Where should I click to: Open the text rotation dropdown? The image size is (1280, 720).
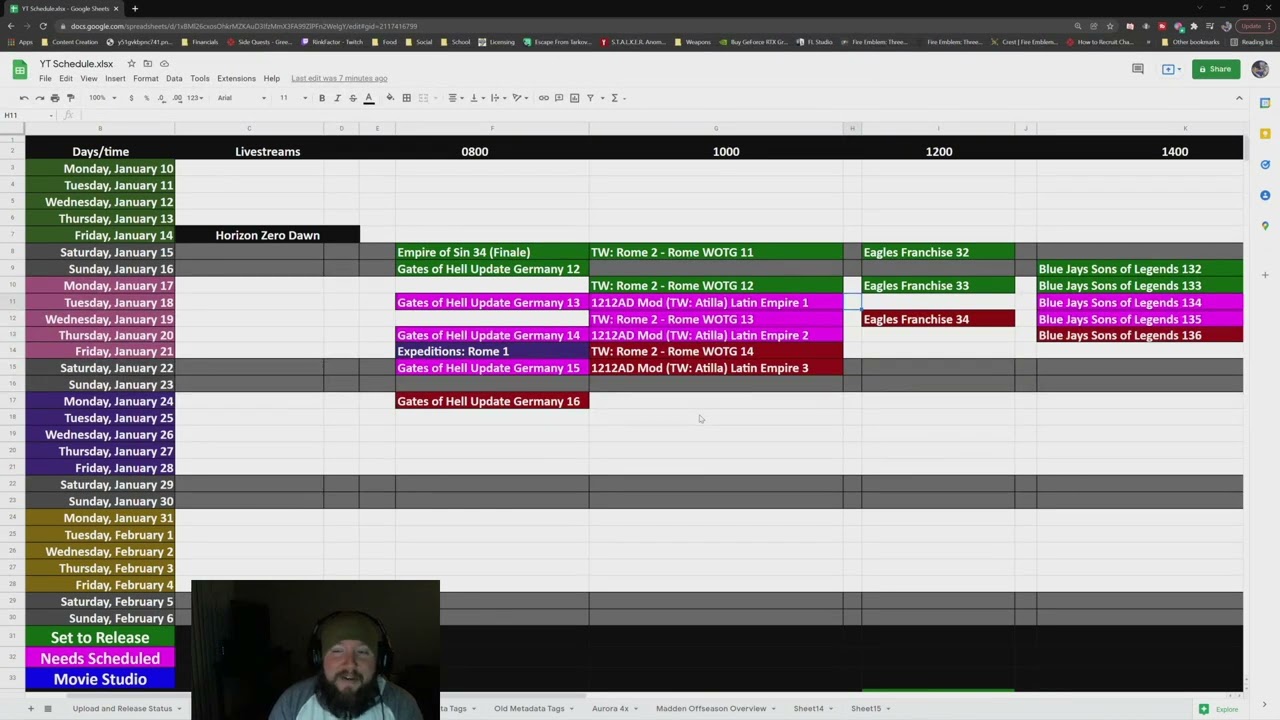pos(519,98)
